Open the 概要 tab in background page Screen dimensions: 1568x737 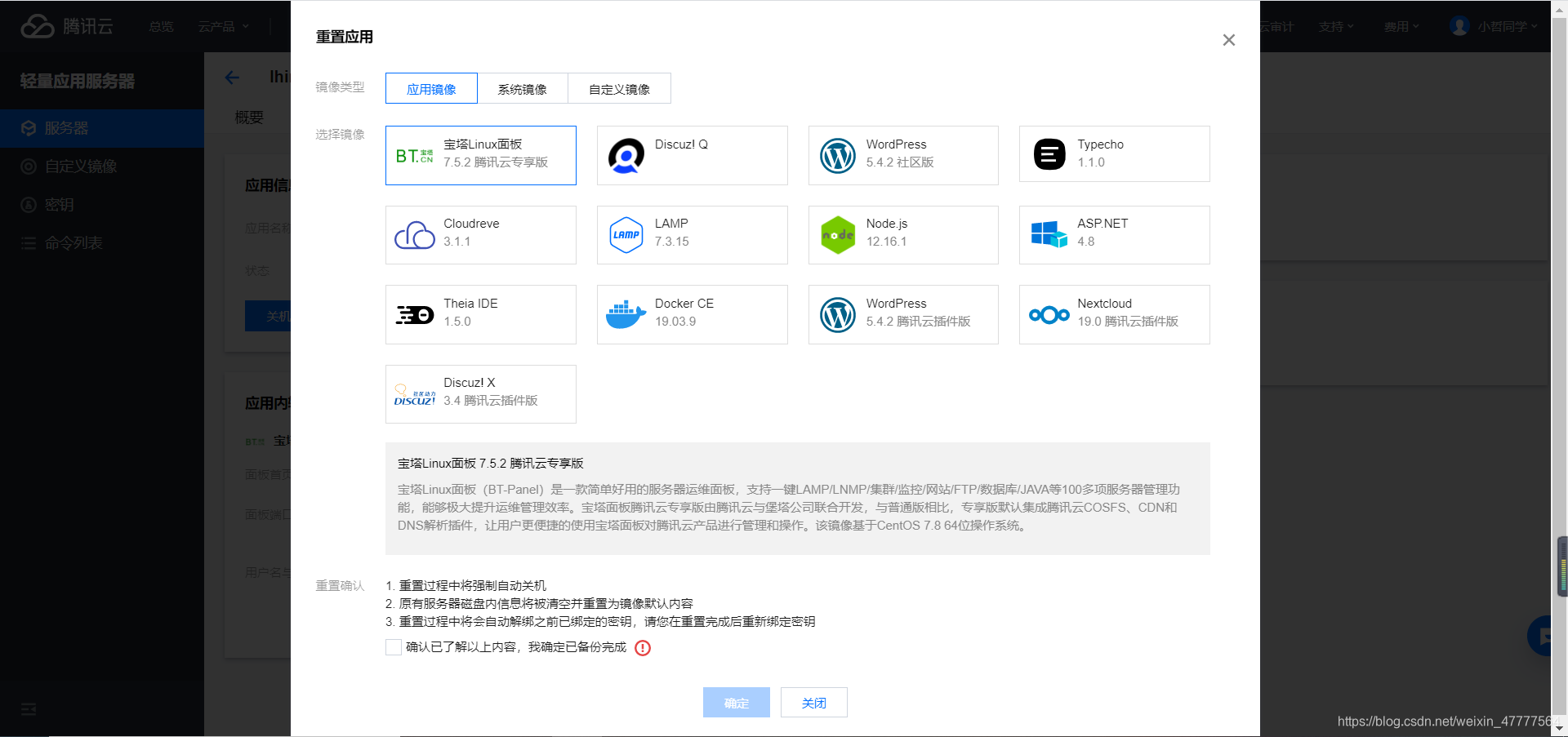click(249, 118)
